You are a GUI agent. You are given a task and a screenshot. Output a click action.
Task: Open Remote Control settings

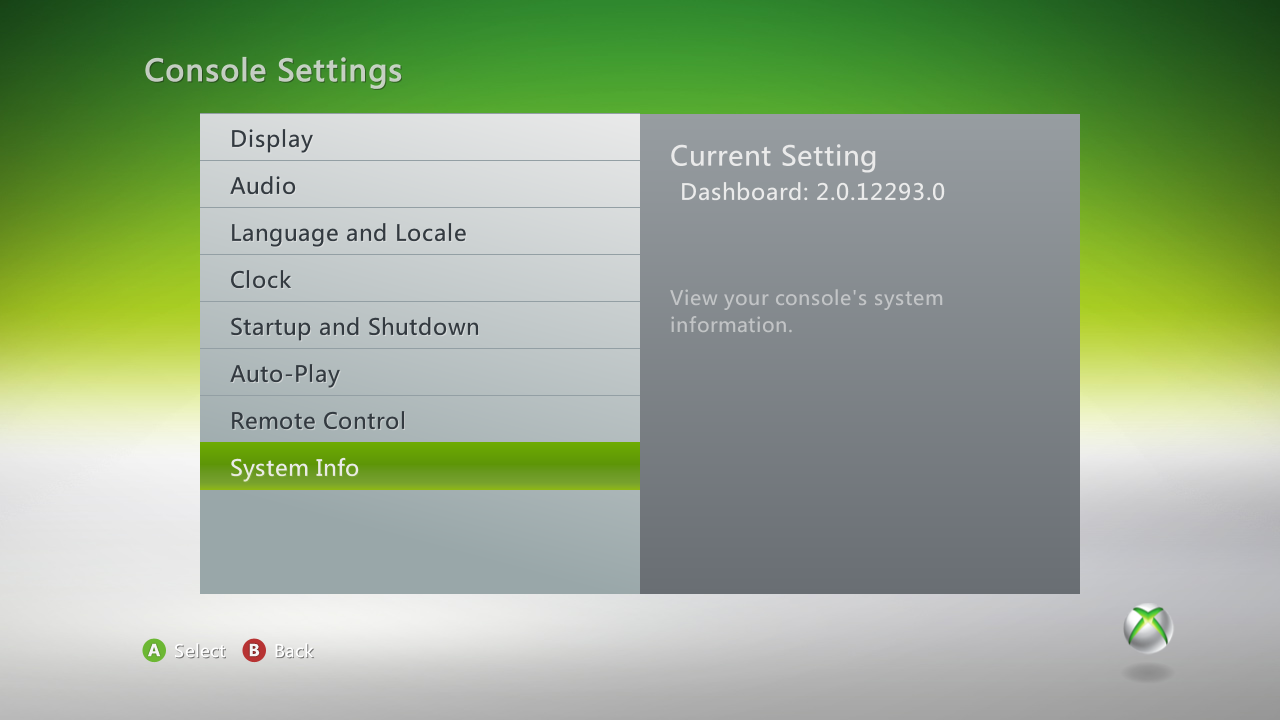(420, 419)
